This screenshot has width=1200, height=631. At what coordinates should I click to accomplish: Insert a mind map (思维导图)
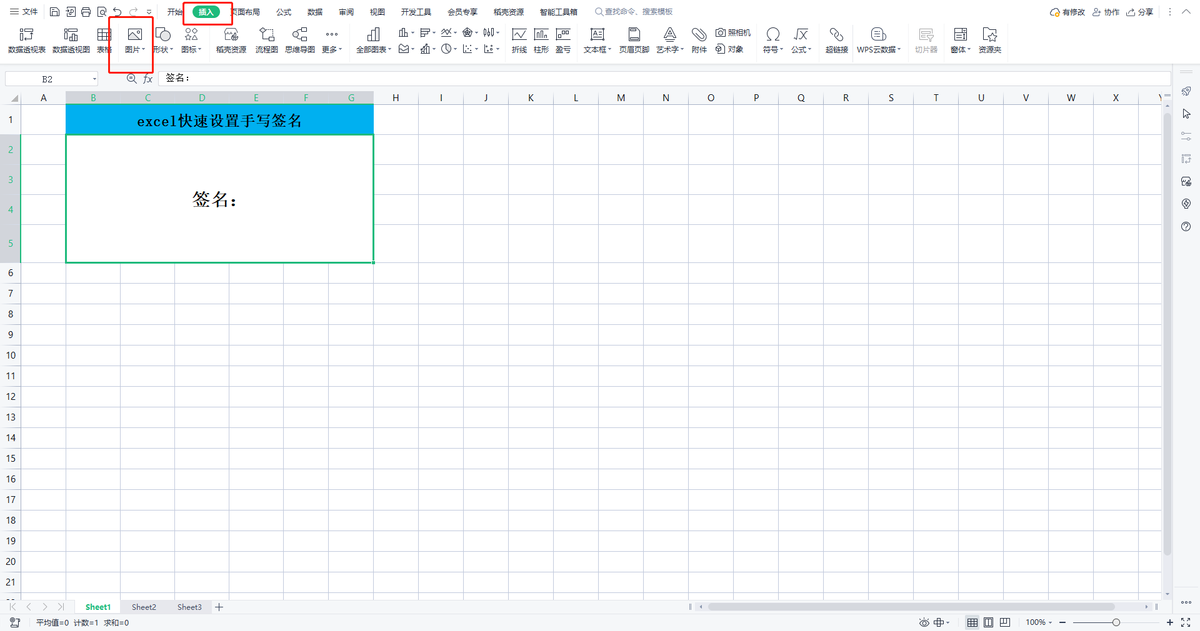[x=300, y=40]
